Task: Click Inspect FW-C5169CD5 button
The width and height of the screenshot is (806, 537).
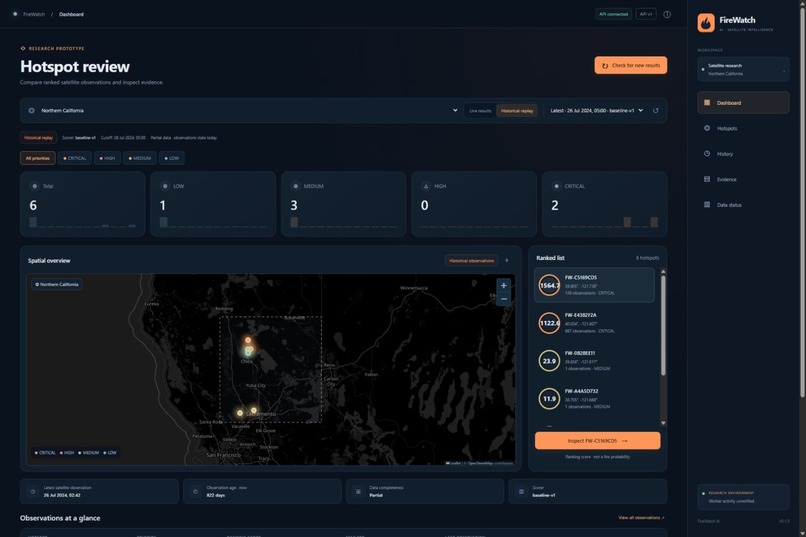Action: pyautogui.click(x=597, y=441)
